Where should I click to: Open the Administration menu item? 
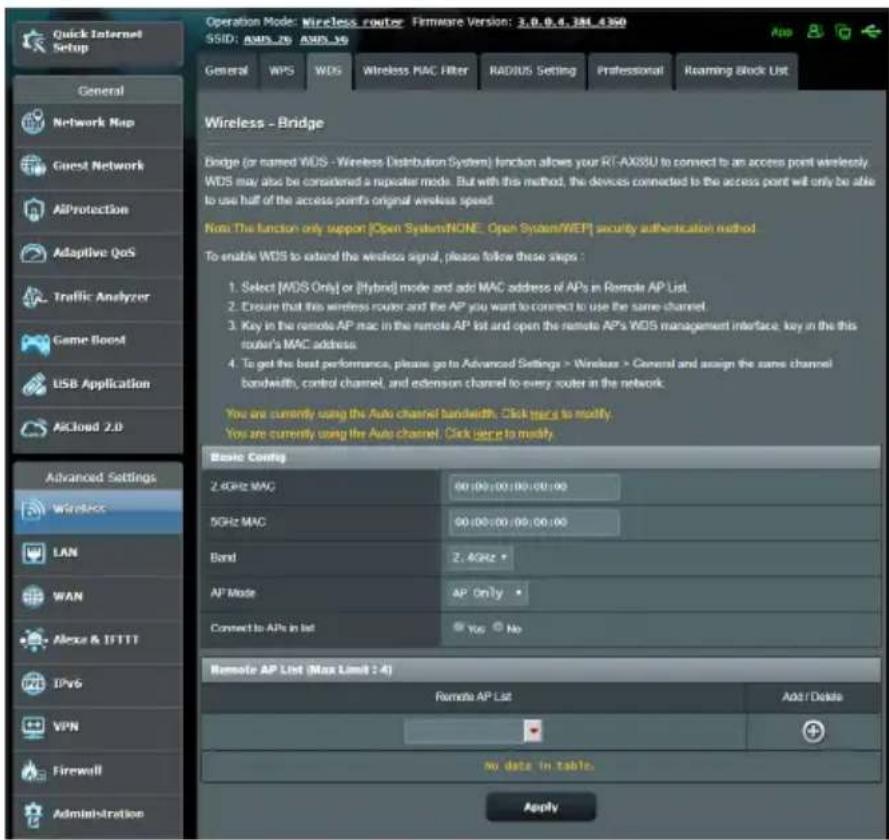pyautogui.click(x=98, y=814)
